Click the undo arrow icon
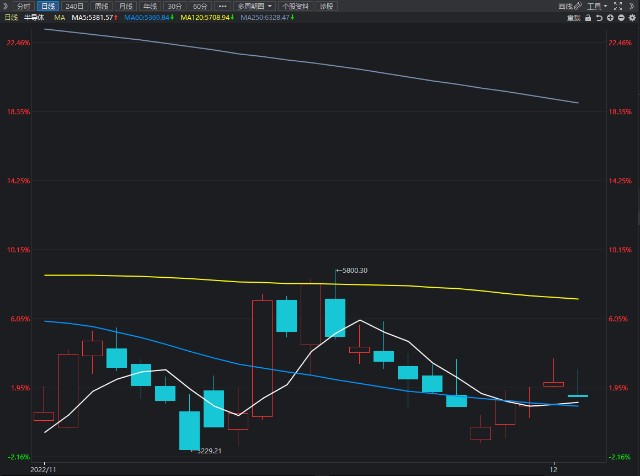The width and height of the screenshot is (640, 476). (599, 18)
